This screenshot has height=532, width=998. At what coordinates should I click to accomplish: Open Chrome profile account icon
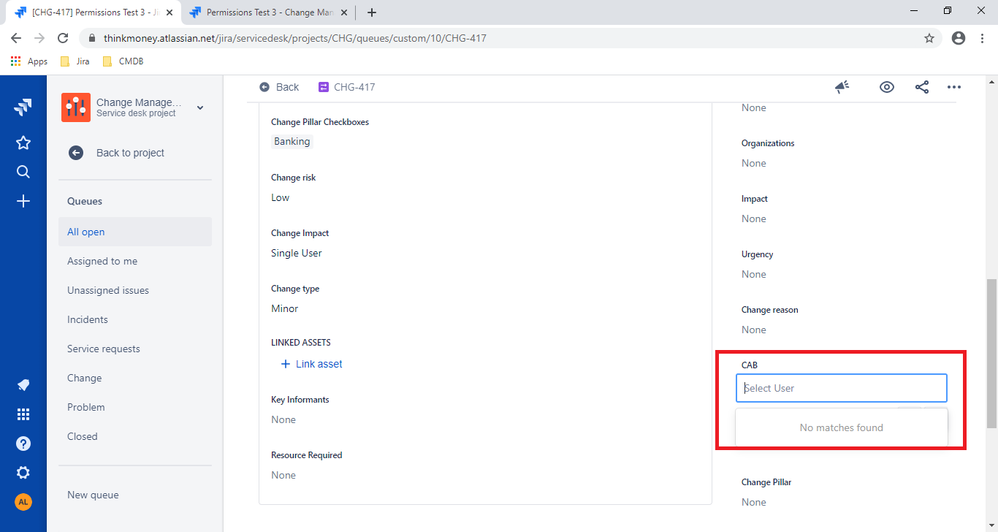point(958,38)
